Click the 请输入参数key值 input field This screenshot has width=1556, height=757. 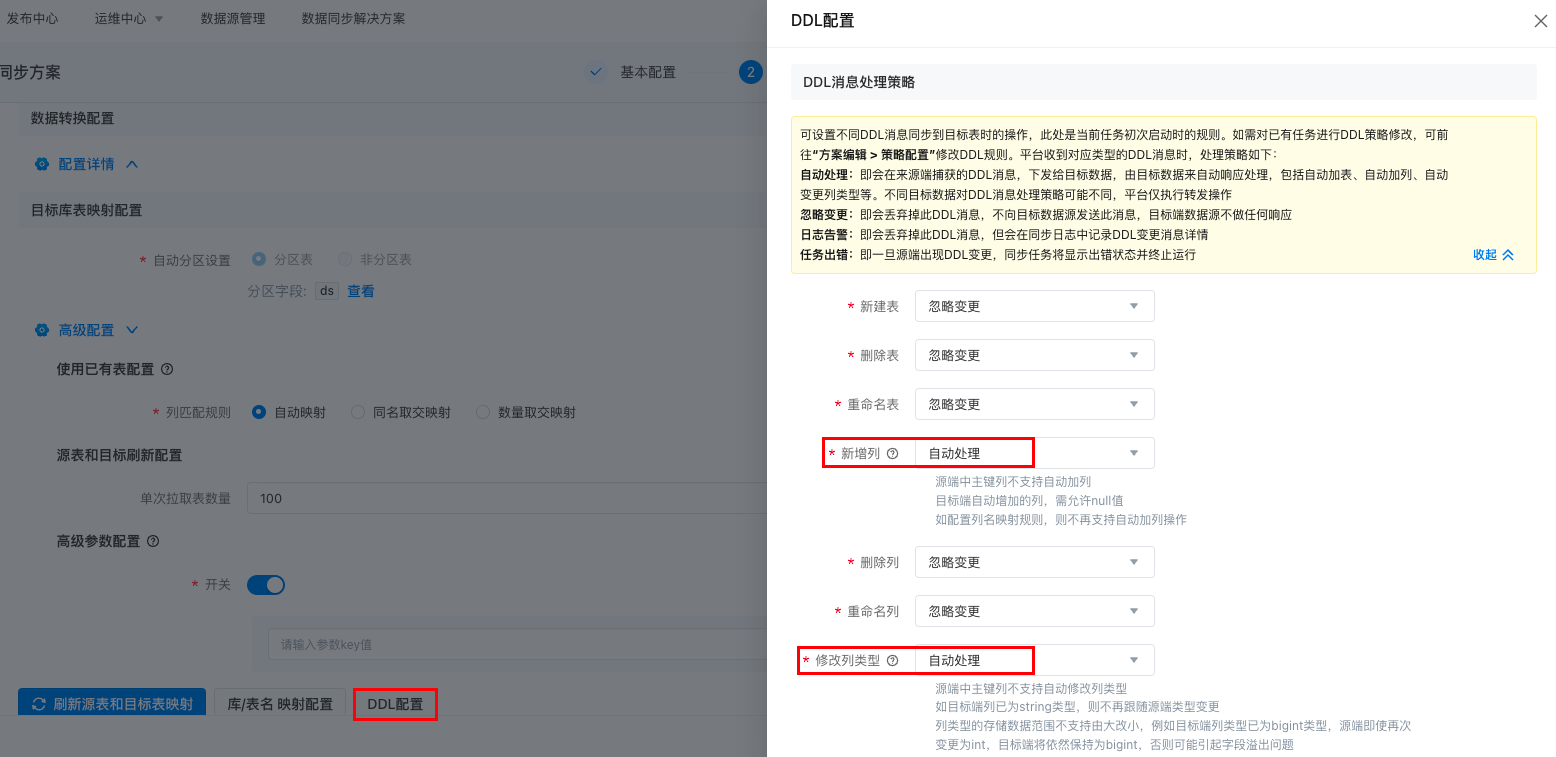(517, 645)
